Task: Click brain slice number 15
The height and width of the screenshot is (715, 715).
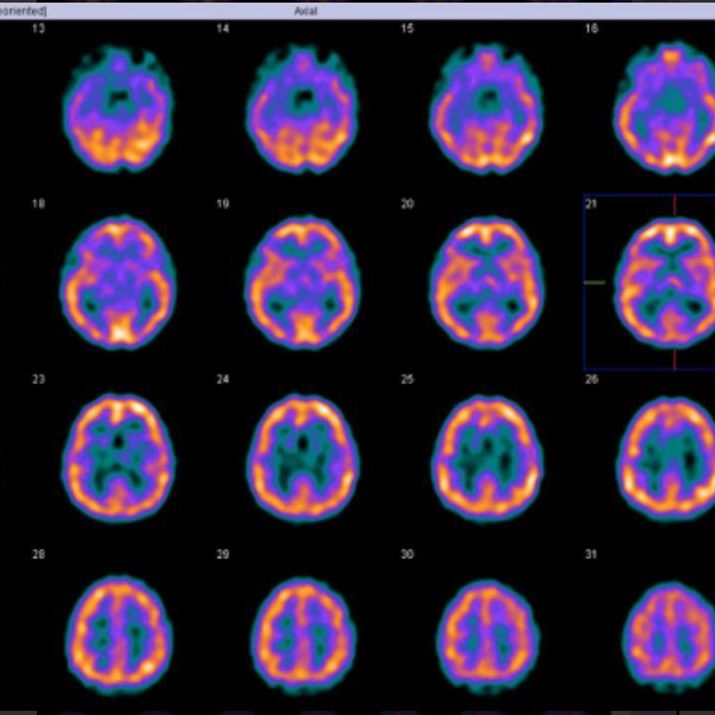Action: coord(486,109)
